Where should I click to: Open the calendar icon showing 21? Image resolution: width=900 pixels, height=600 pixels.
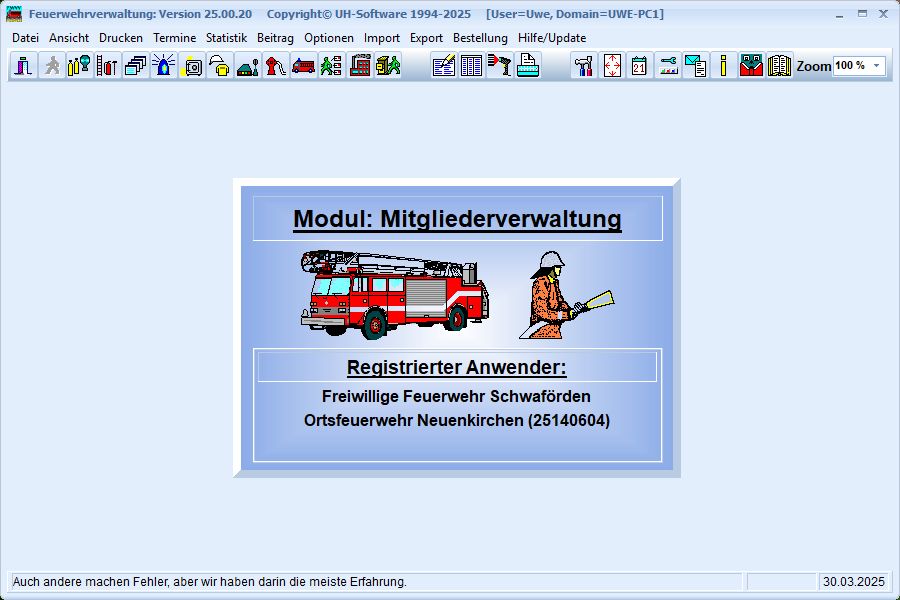[639, 65]
